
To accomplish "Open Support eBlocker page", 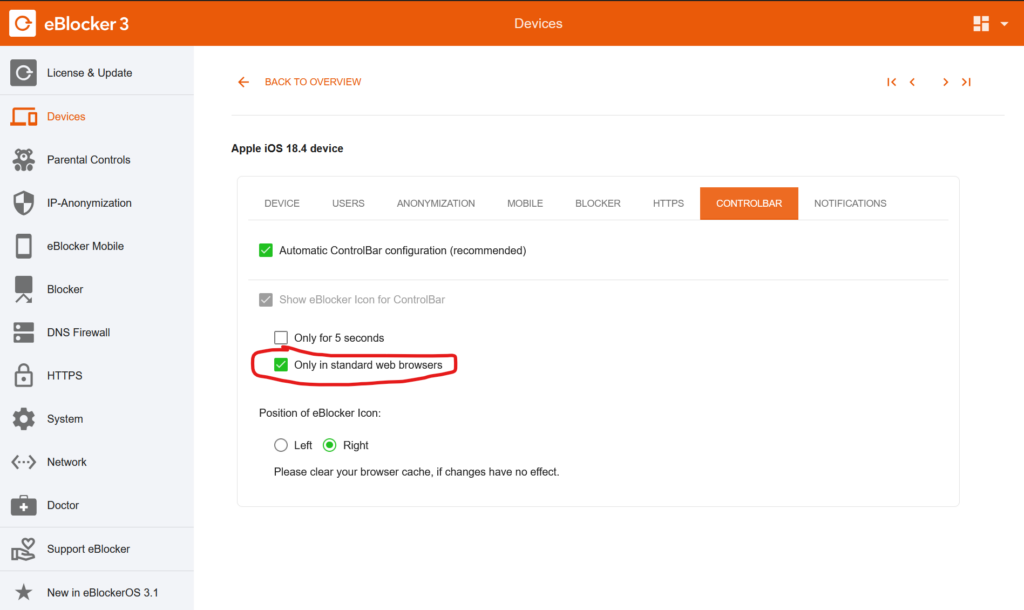I will coord(97,549).
